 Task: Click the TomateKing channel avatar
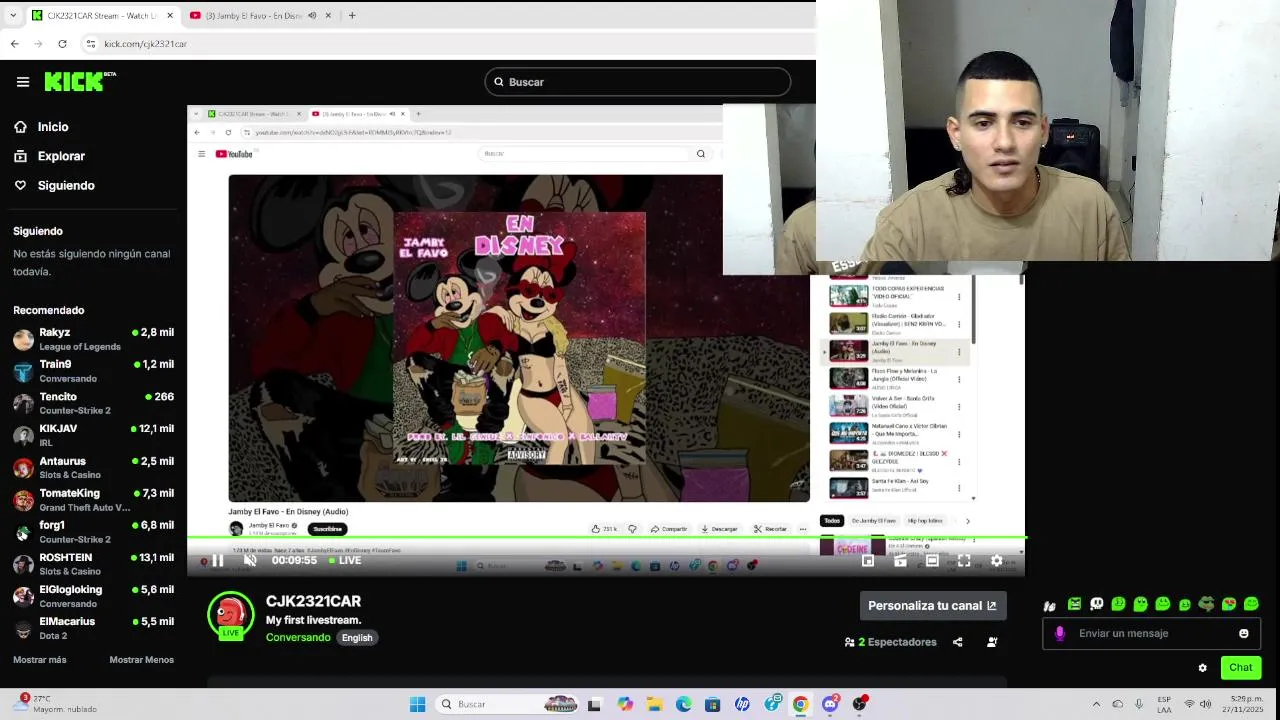(23, 500)
